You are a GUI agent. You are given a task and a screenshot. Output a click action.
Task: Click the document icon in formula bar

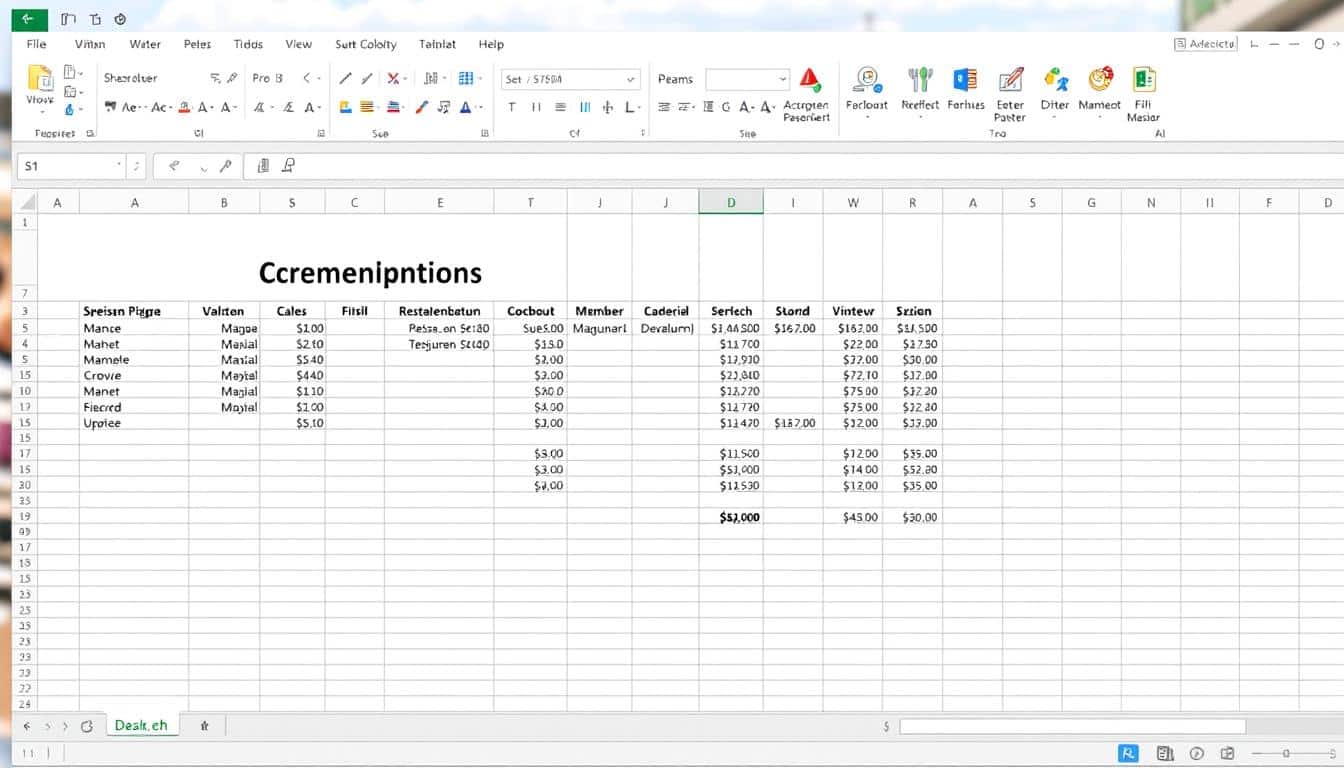click(x=263, y=165)
